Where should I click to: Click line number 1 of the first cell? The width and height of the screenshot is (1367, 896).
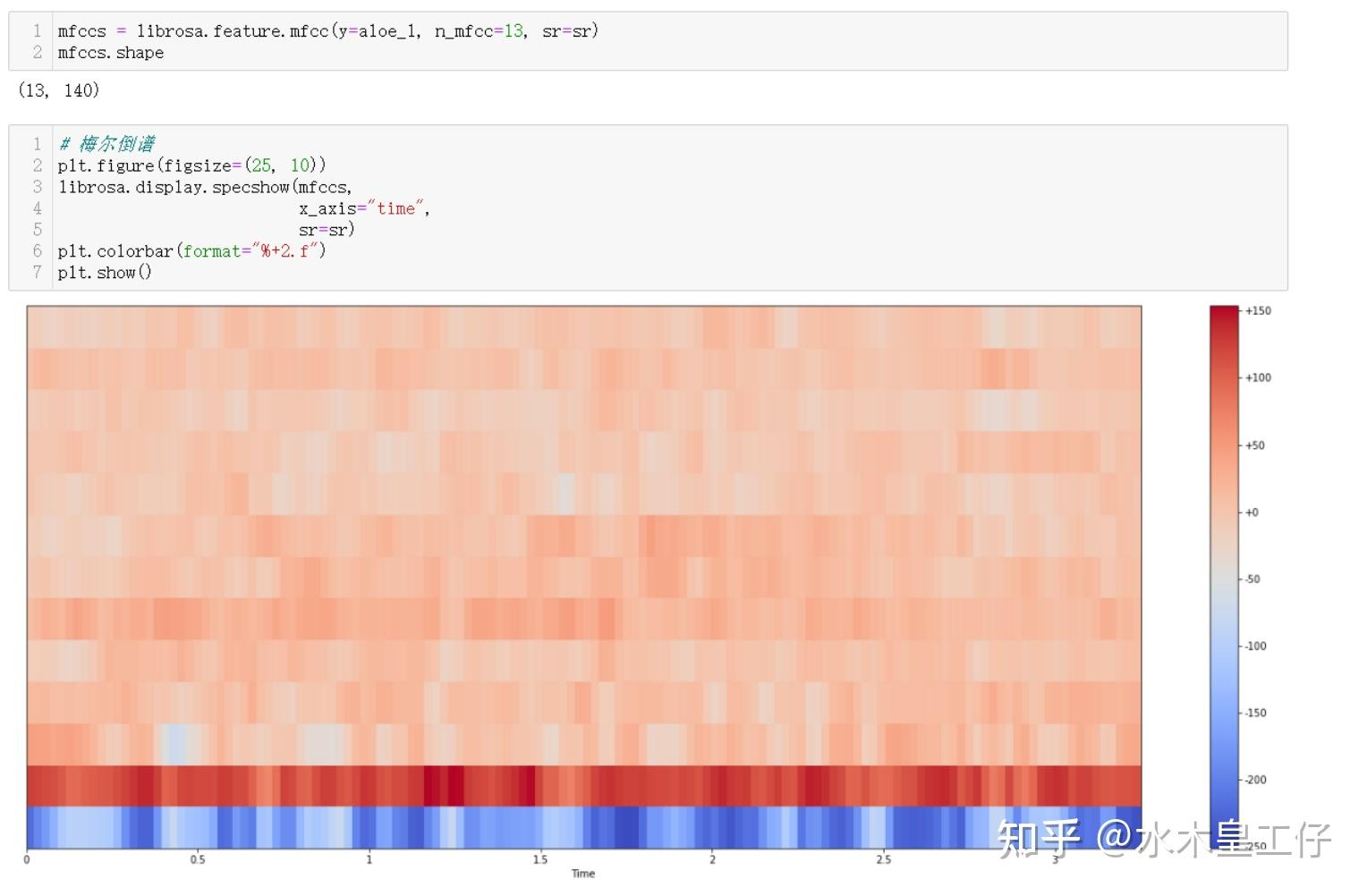click(x=36, y=30)
